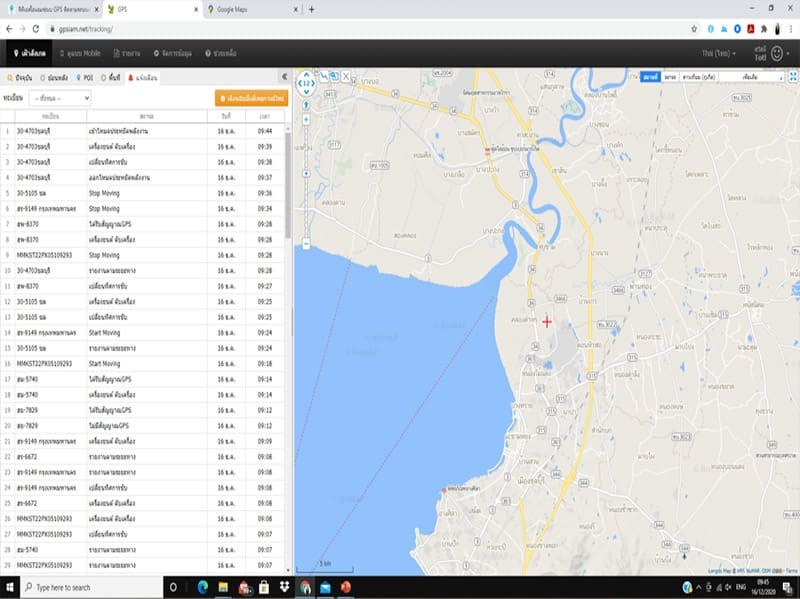Image resolution: width=800 pixels, height=599 pixels.
Task: Switch to the POI tab
Action: tap(86, 76)
